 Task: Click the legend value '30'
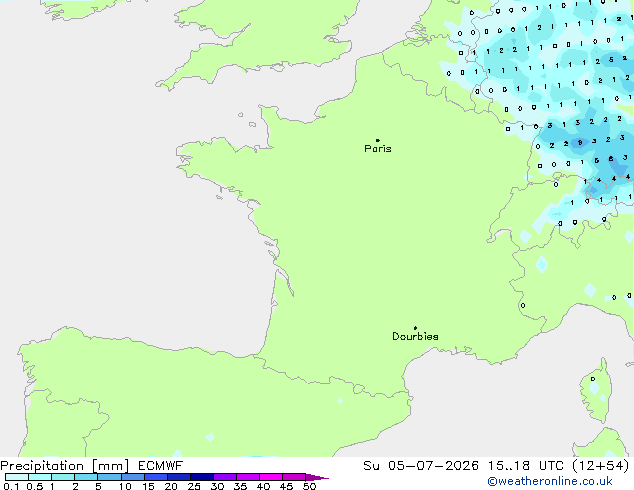(217, 486)
